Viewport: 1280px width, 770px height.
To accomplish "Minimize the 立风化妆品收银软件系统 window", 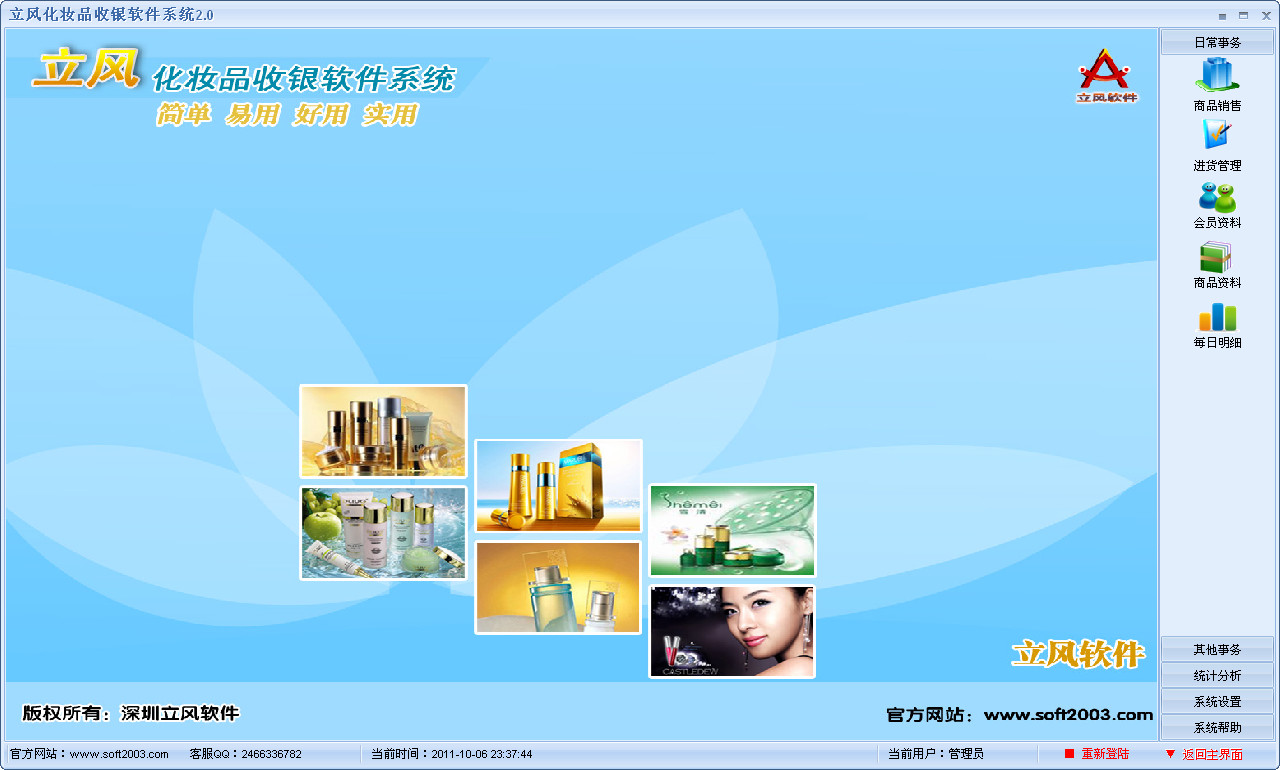I will [x=1222, y=16].
